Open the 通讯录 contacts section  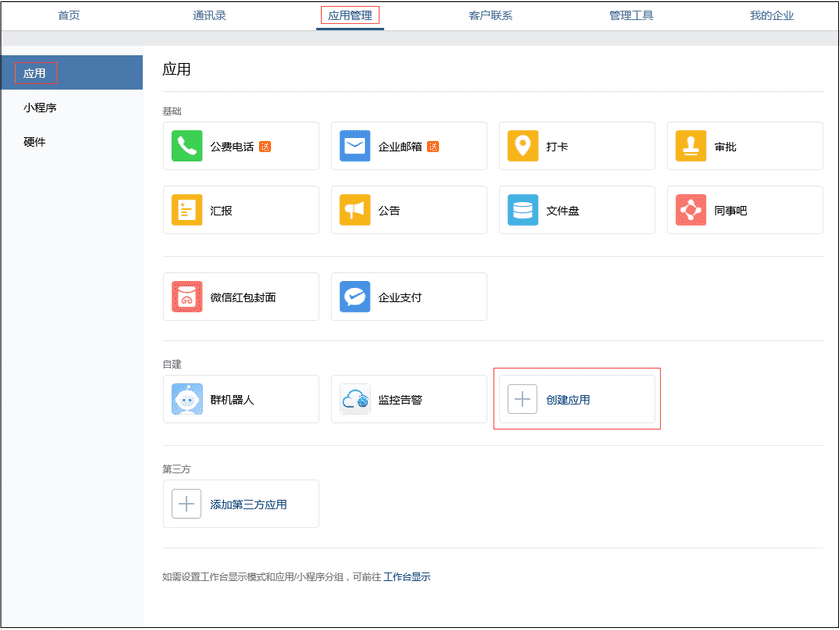pyautogui.click(x=210, y=15)
